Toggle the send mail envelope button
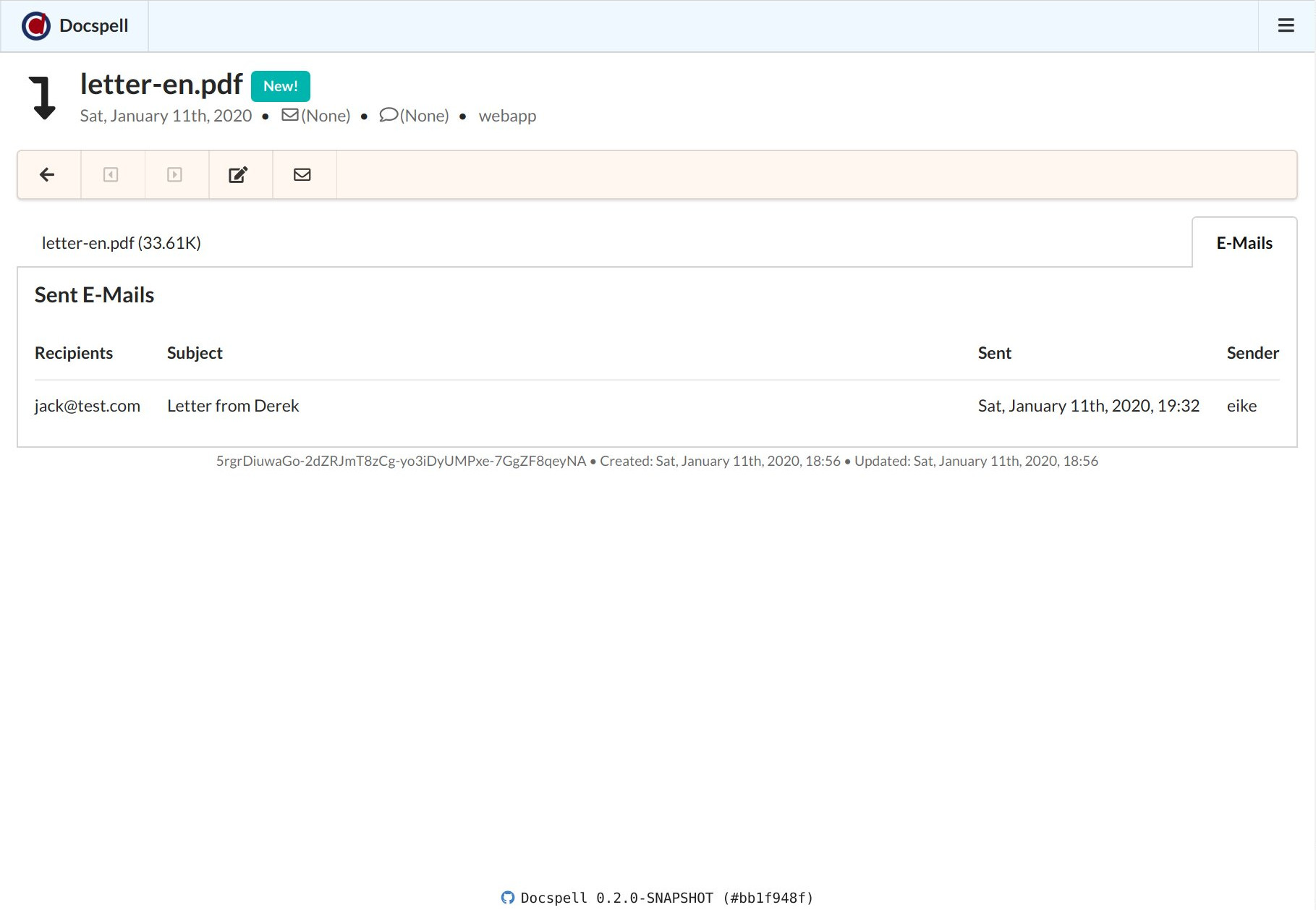Screen dimensions: 1316x910 (302, 175)
